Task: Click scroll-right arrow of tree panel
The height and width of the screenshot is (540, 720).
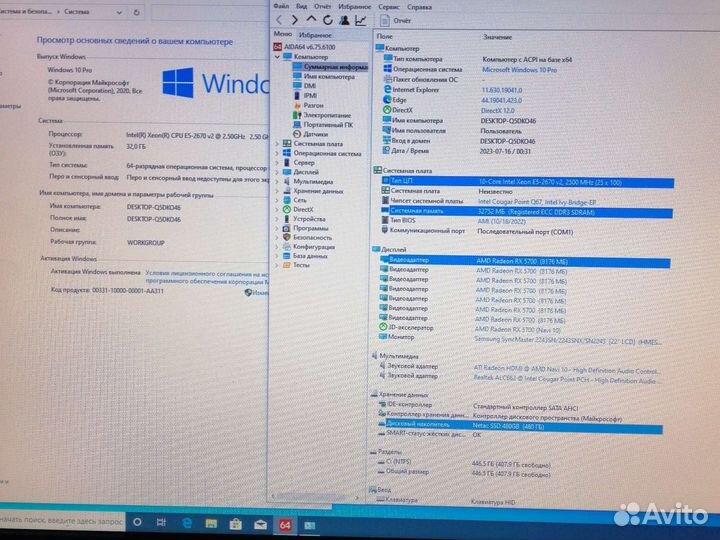Action: (357, 497)
